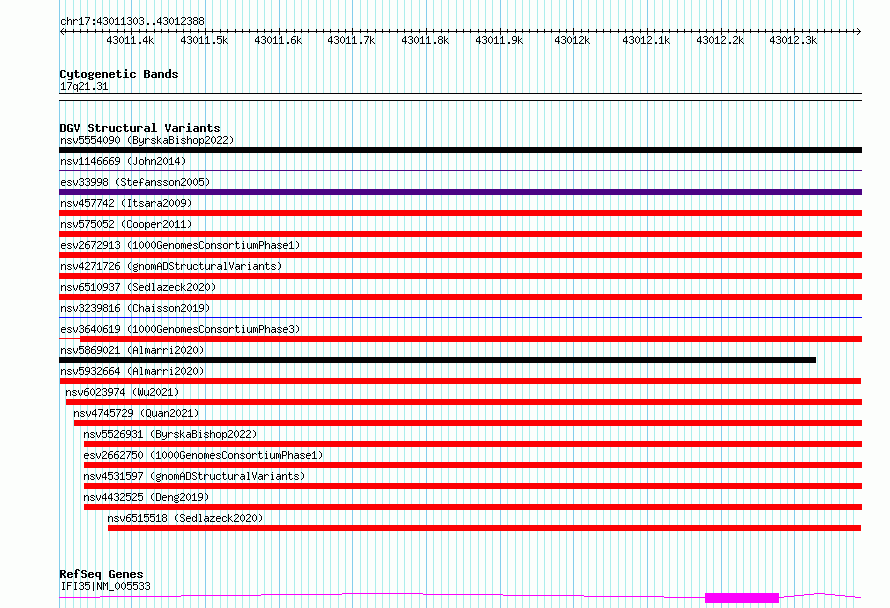Select the nsv457742 (Itsara2009) label
Screen dimensions: 890x608
click(x=126, y=203)
